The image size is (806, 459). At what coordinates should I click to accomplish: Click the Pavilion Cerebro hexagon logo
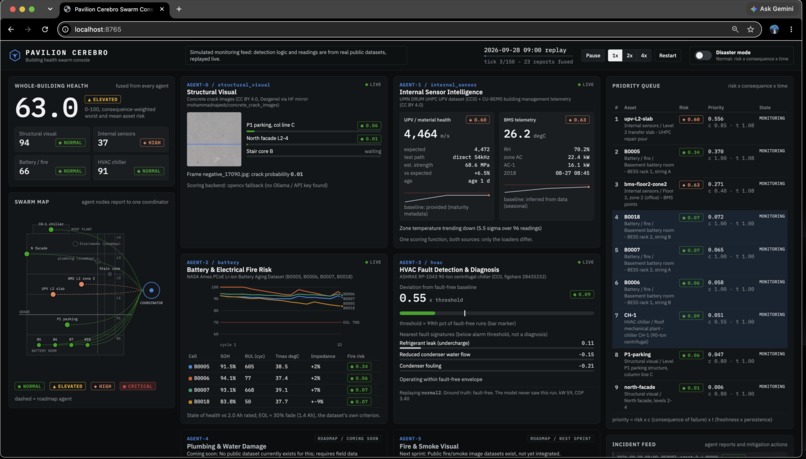[x=15, y=55]
